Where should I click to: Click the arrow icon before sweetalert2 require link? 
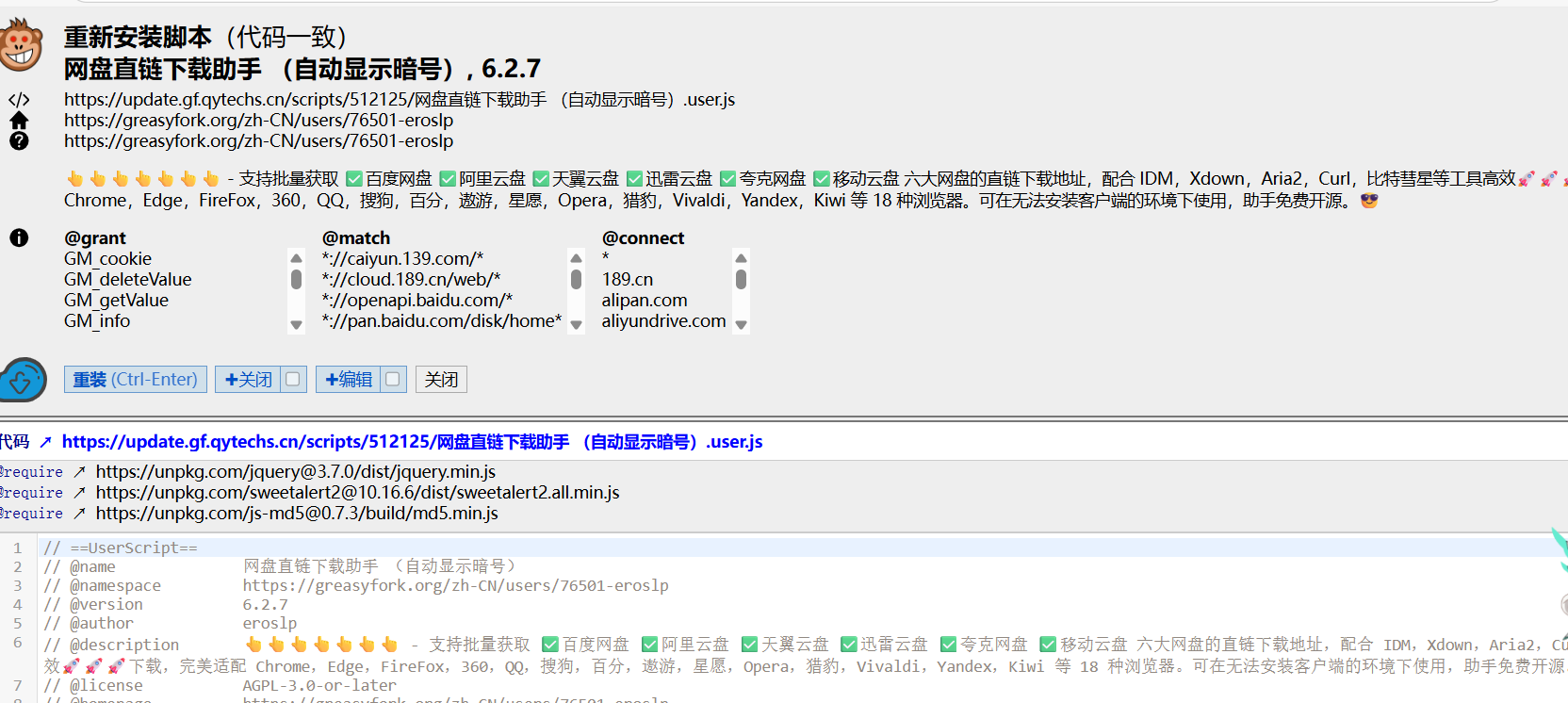click(79, 492)
